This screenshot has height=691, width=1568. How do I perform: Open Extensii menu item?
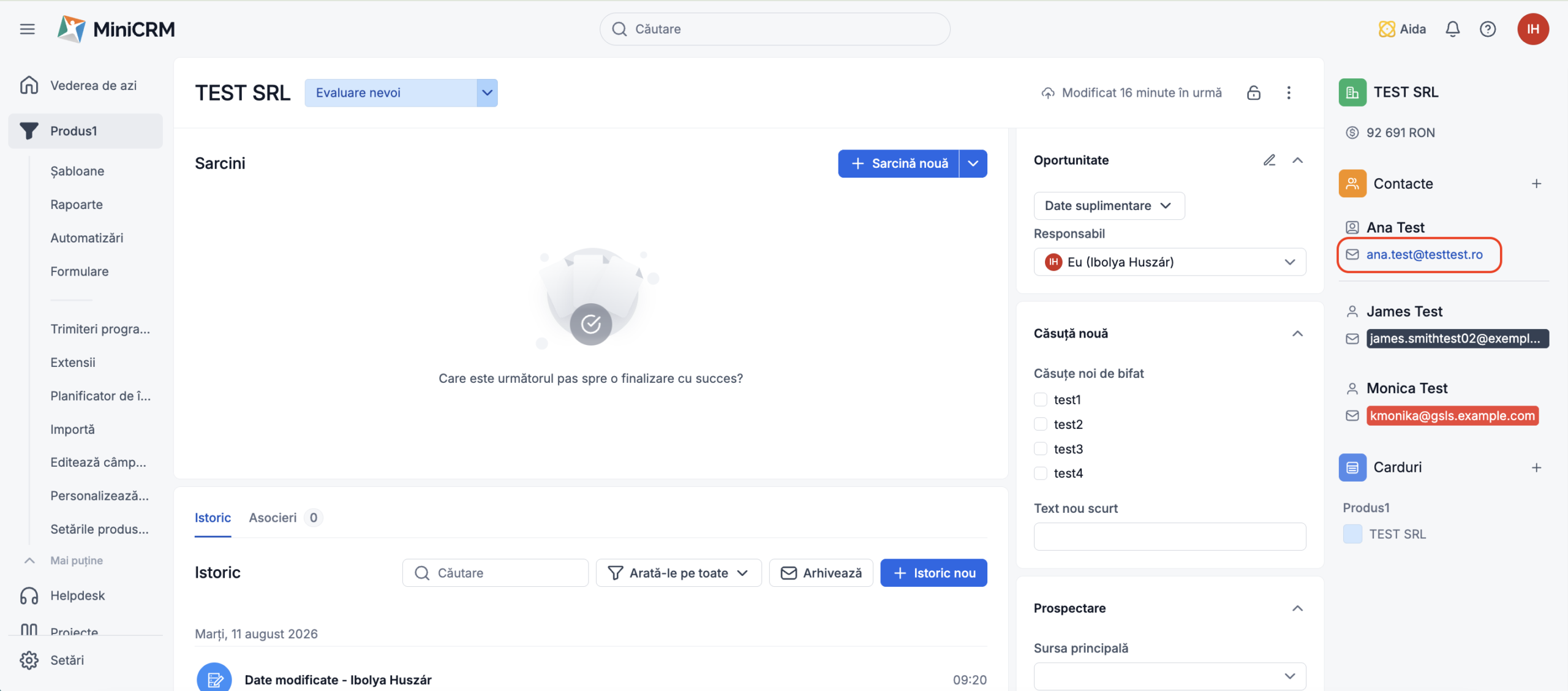73,363
